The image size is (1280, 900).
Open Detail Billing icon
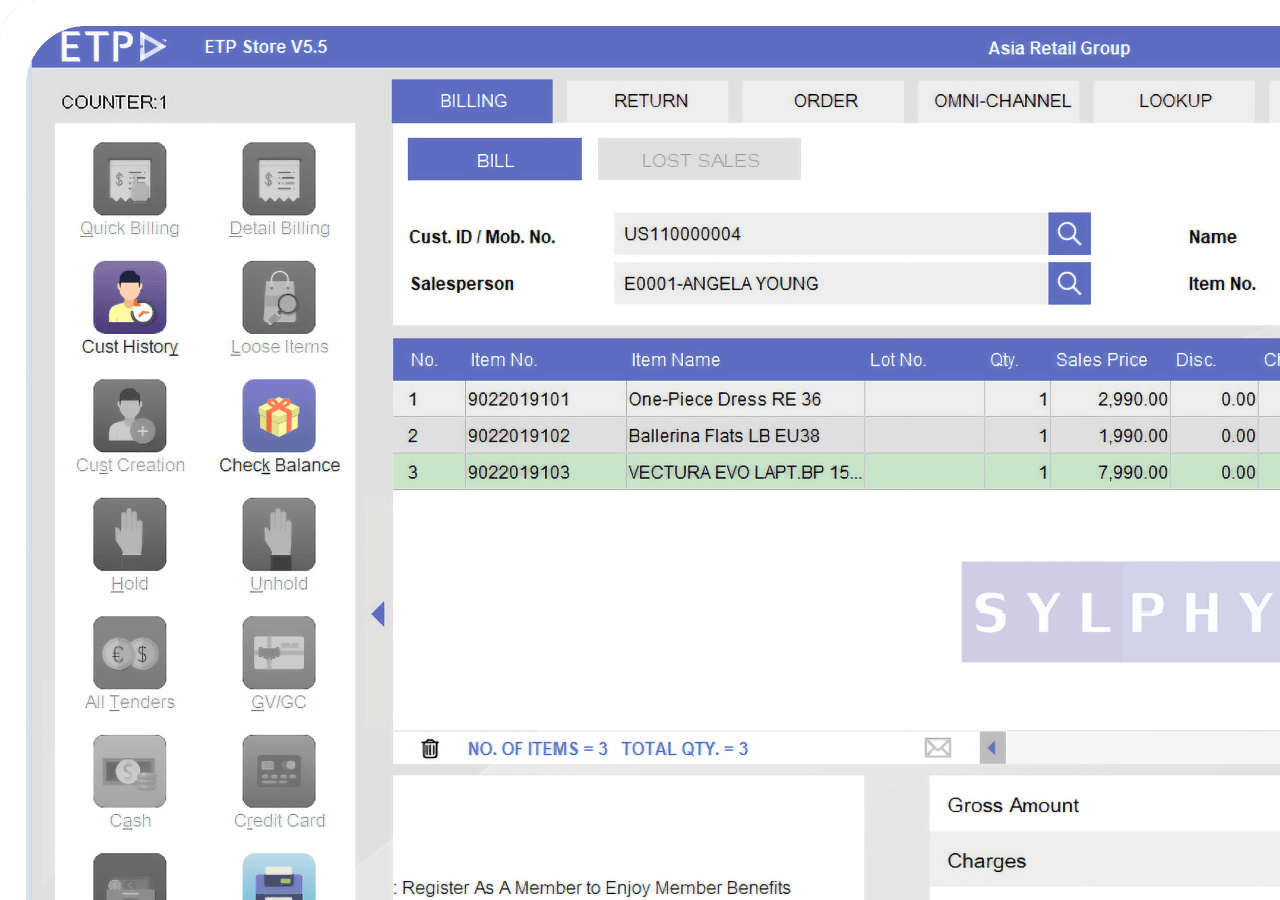tap(279, 179)
